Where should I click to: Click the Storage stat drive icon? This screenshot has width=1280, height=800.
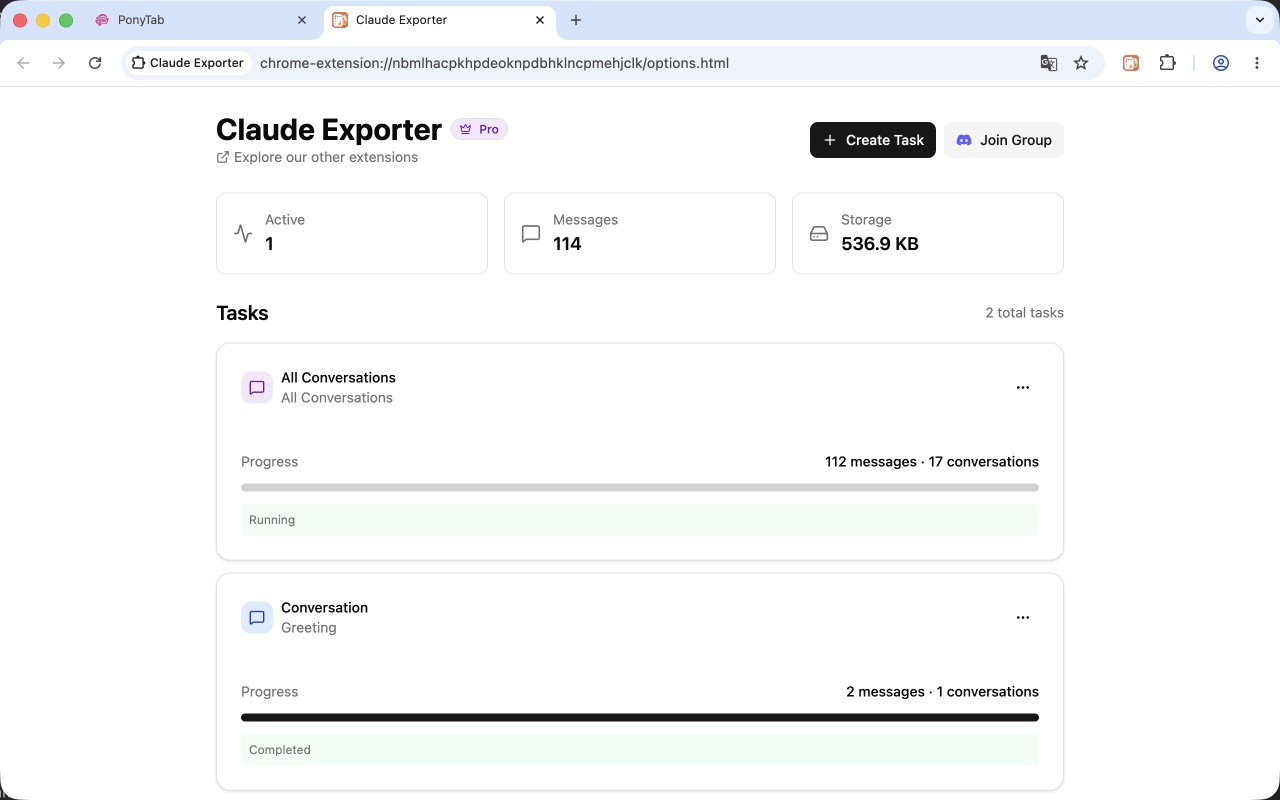tap(819, 233)
